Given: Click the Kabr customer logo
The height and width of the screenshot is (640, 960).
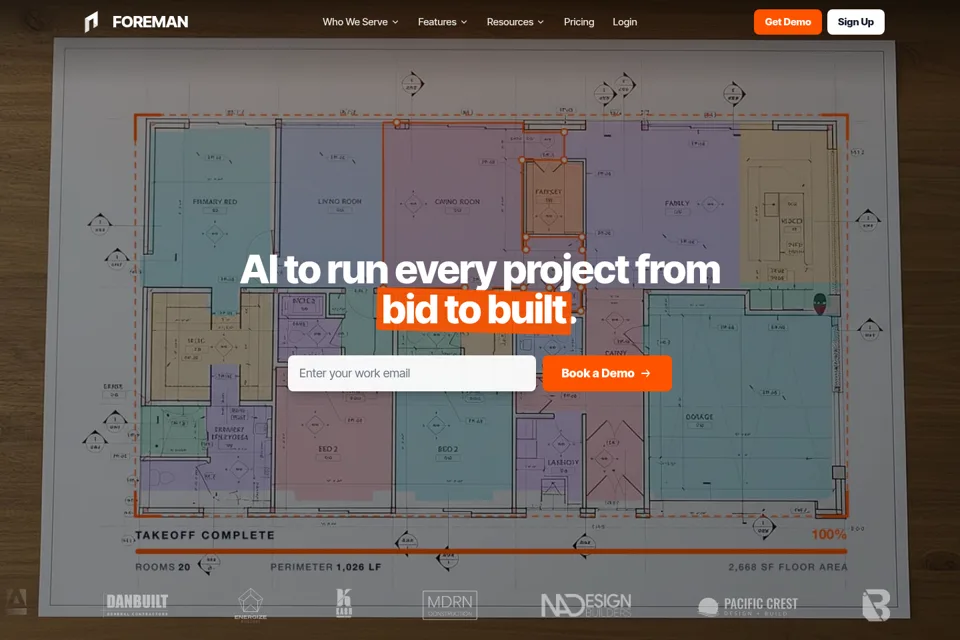Looking at the screenshot, I should tap(344, 603).
